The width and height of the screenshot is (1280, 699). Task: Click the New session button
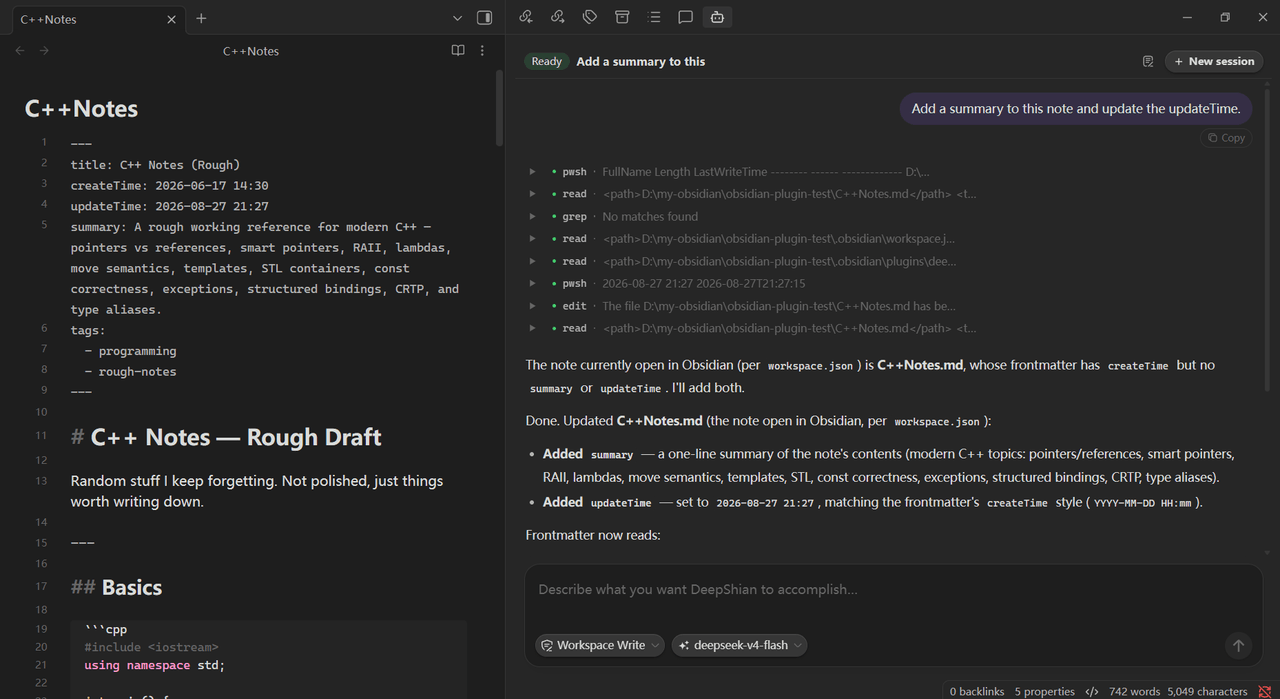pyautogui.click(x=1214, y=61)
